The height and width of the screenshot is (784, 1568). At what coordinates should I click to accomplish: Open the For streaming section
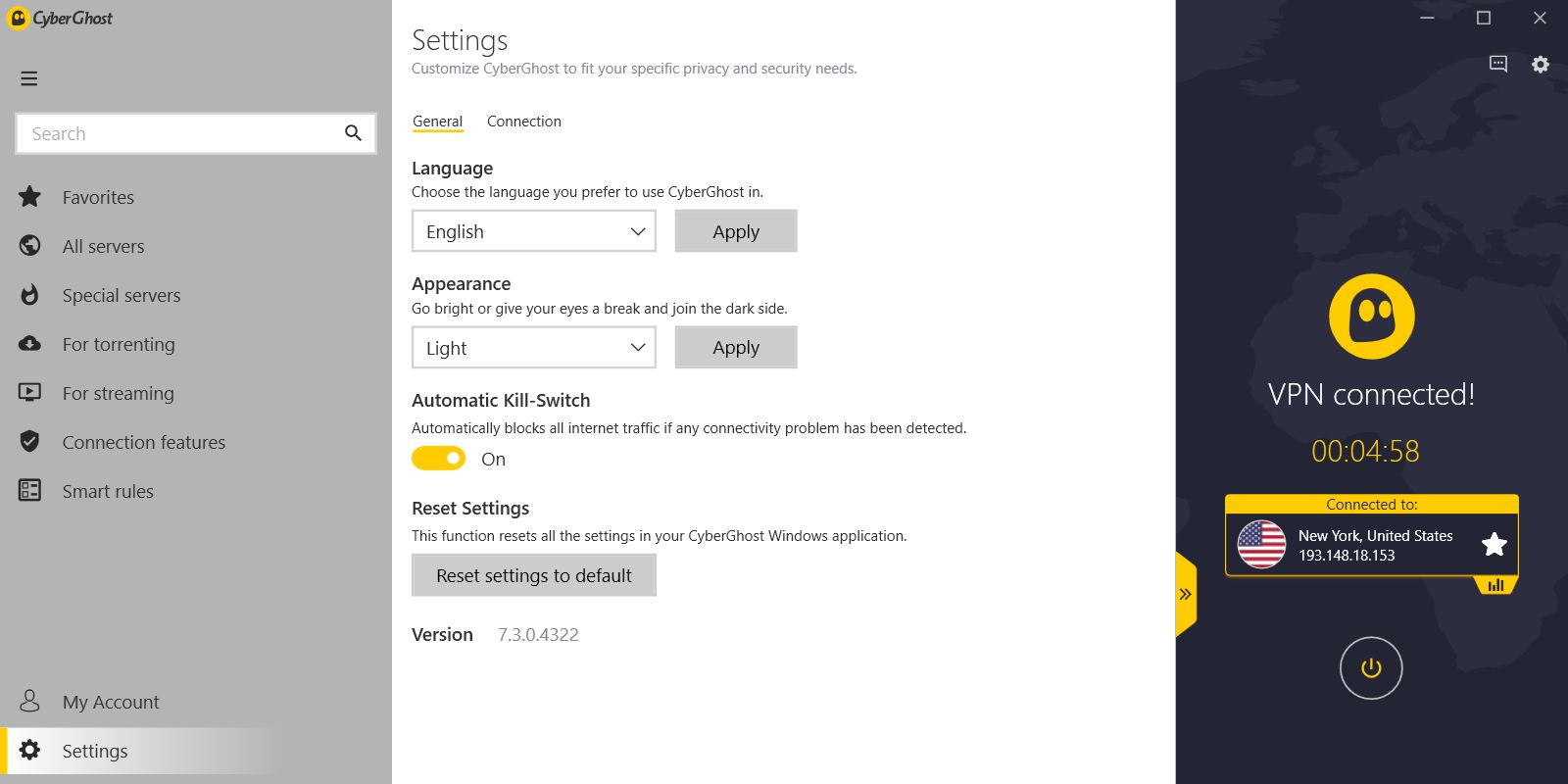[x=118, y=394]
